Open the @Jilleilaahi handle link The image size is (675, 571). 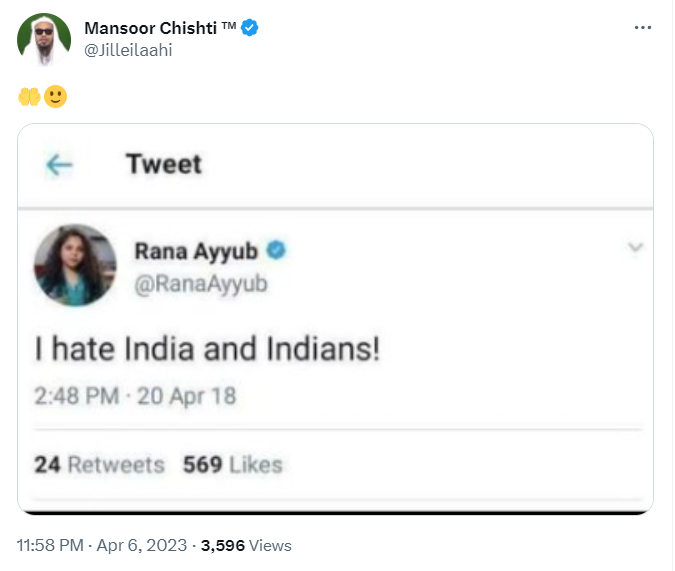coord(128,50)
